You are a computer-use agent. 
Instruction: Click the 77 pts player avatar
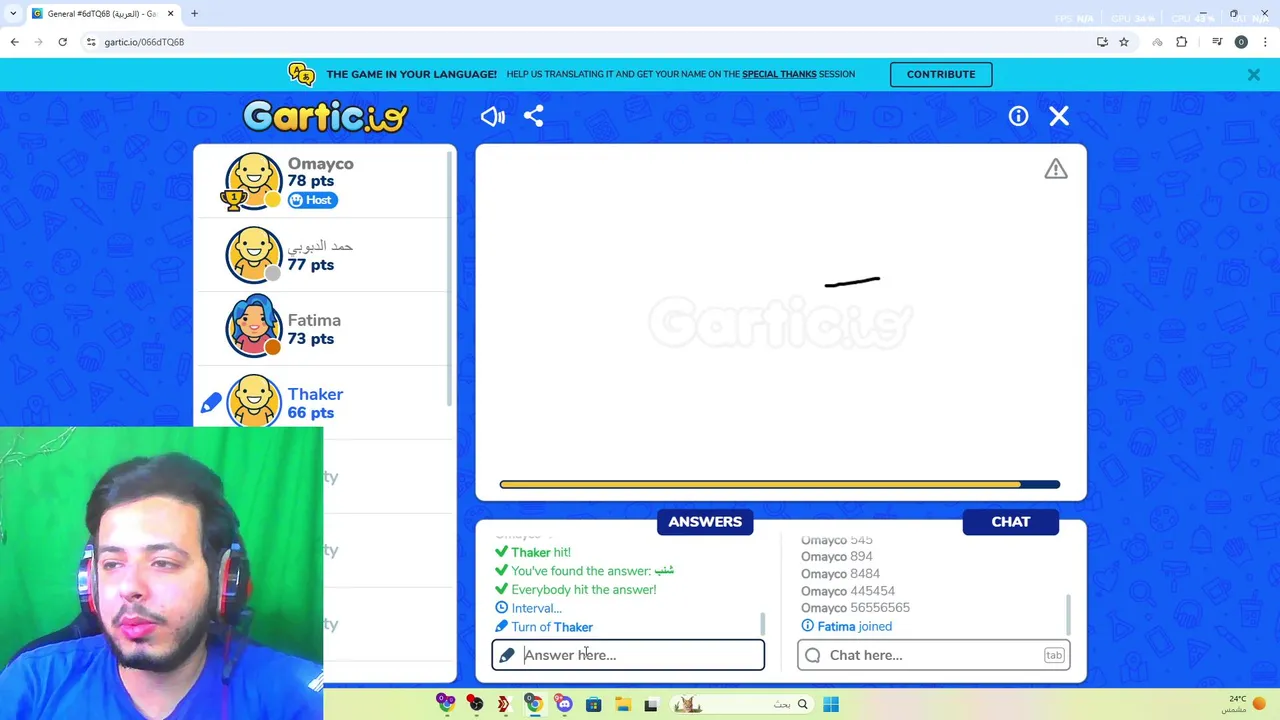[253, 255]
